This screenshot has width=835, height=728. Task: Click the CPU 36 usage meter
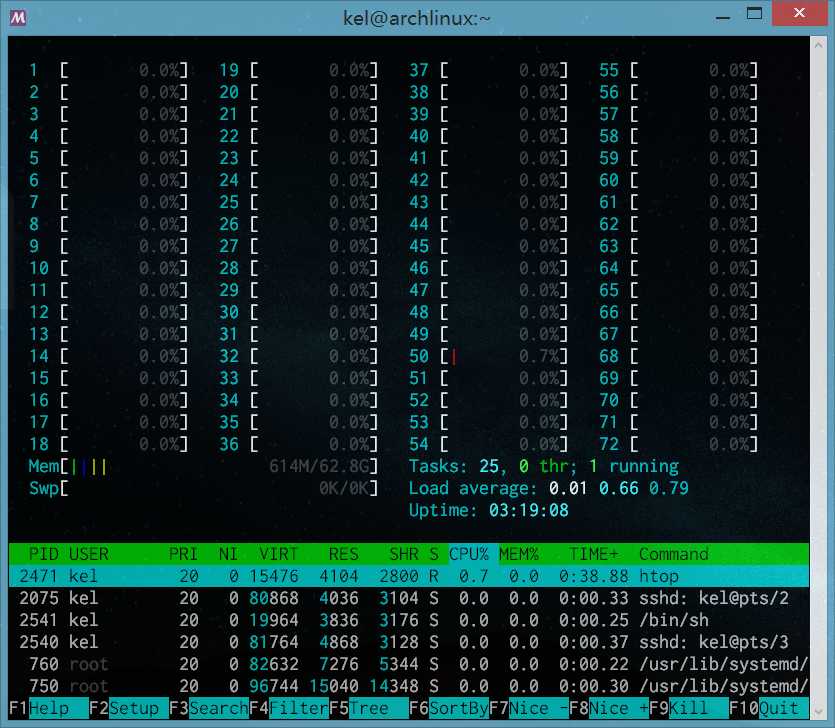pyautogui.click(x=298, y=444)
